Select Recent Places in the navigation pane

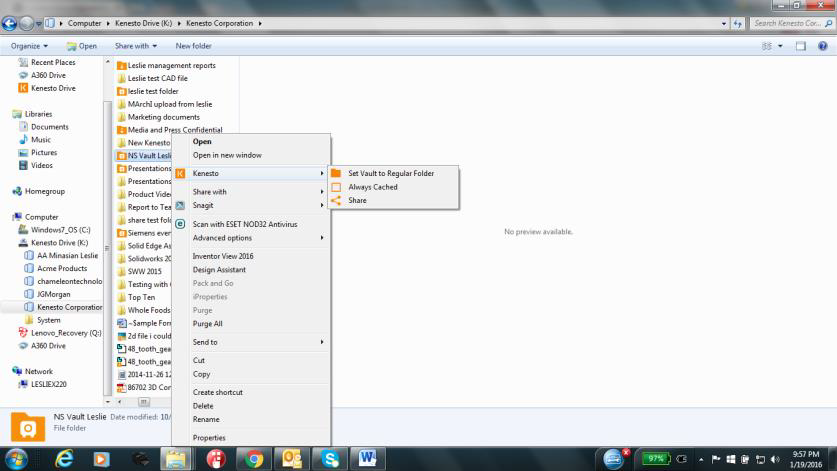coord(47,62)
